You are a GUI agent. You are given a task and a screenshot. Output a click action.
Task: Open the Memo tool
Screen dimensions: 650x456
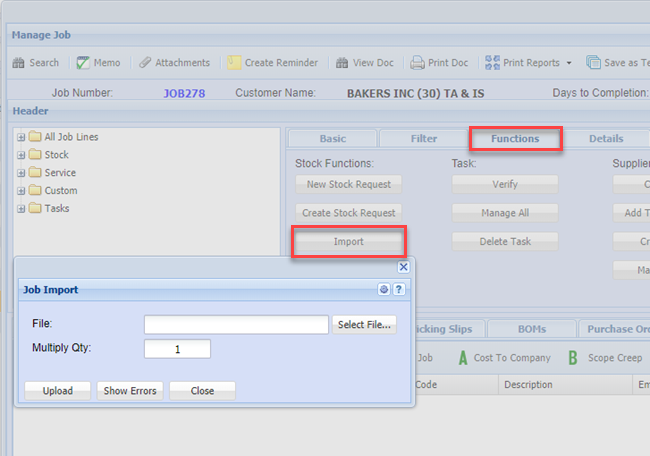coord(83,62)
